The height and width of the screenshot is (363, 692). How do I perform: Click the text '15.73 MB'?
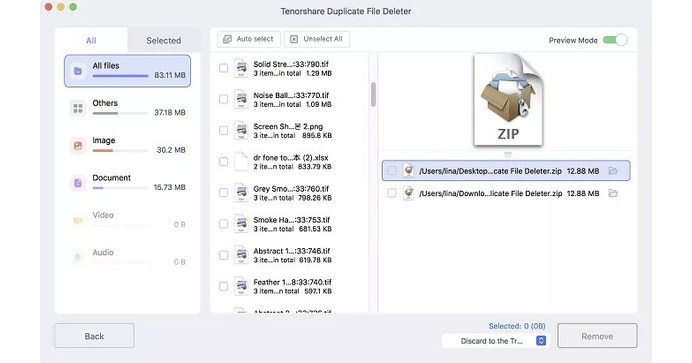[169, 187]
